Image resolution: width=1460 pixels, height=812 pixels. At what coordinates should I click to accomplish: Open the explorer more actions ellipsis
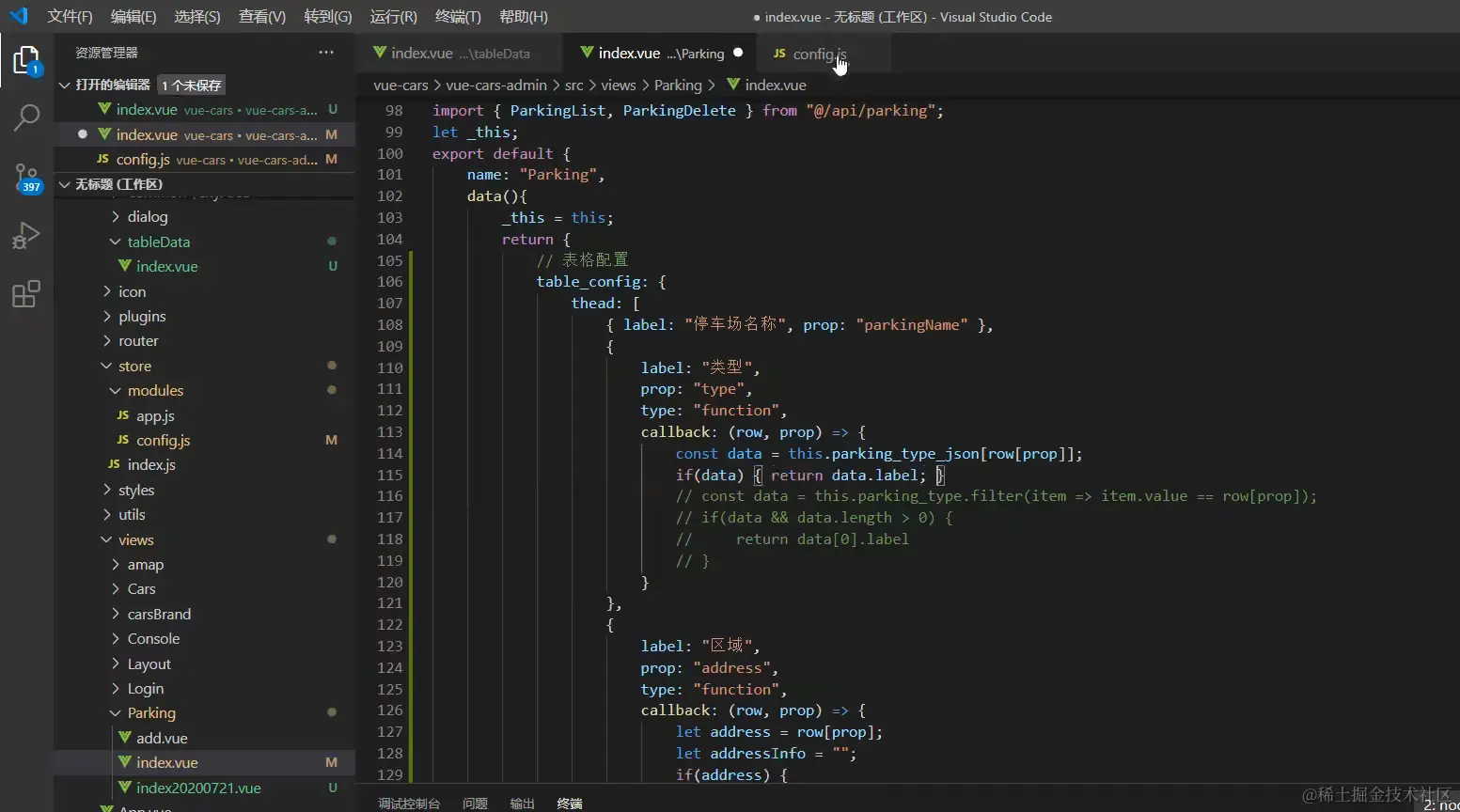tap(326, 53)
